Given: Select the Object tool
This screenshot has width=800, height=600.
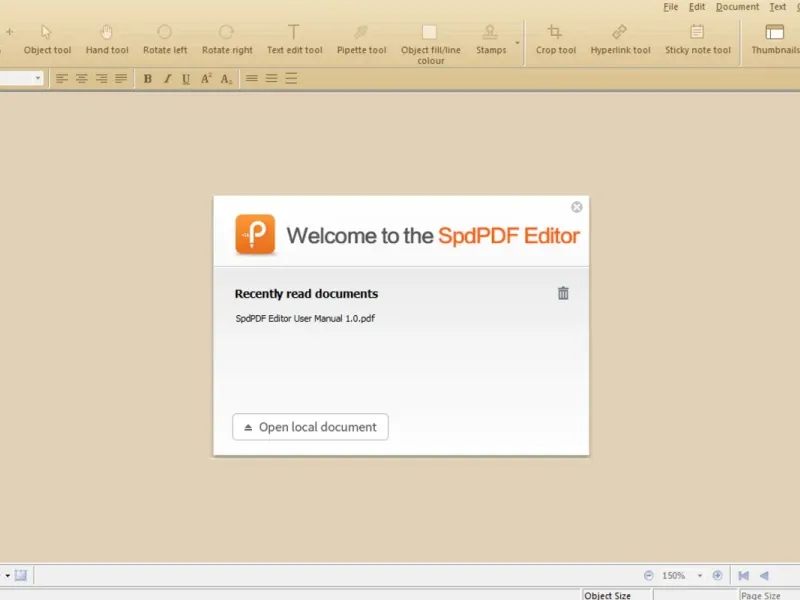Looking at the screenshot, I should point(47,39).
